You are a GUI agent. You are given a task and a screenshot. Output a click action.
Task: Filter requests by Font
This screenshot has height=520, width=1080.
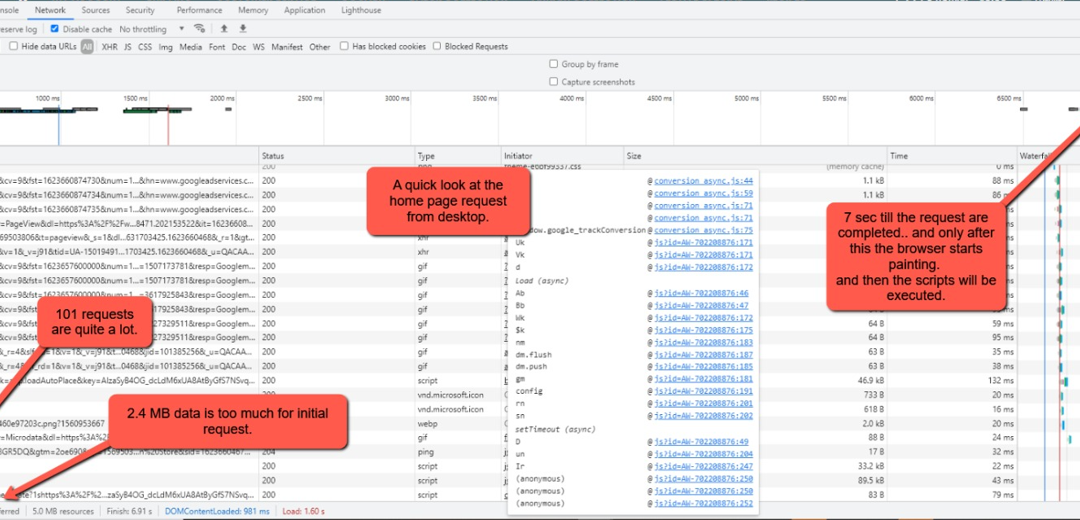click(x=217, y=47)
